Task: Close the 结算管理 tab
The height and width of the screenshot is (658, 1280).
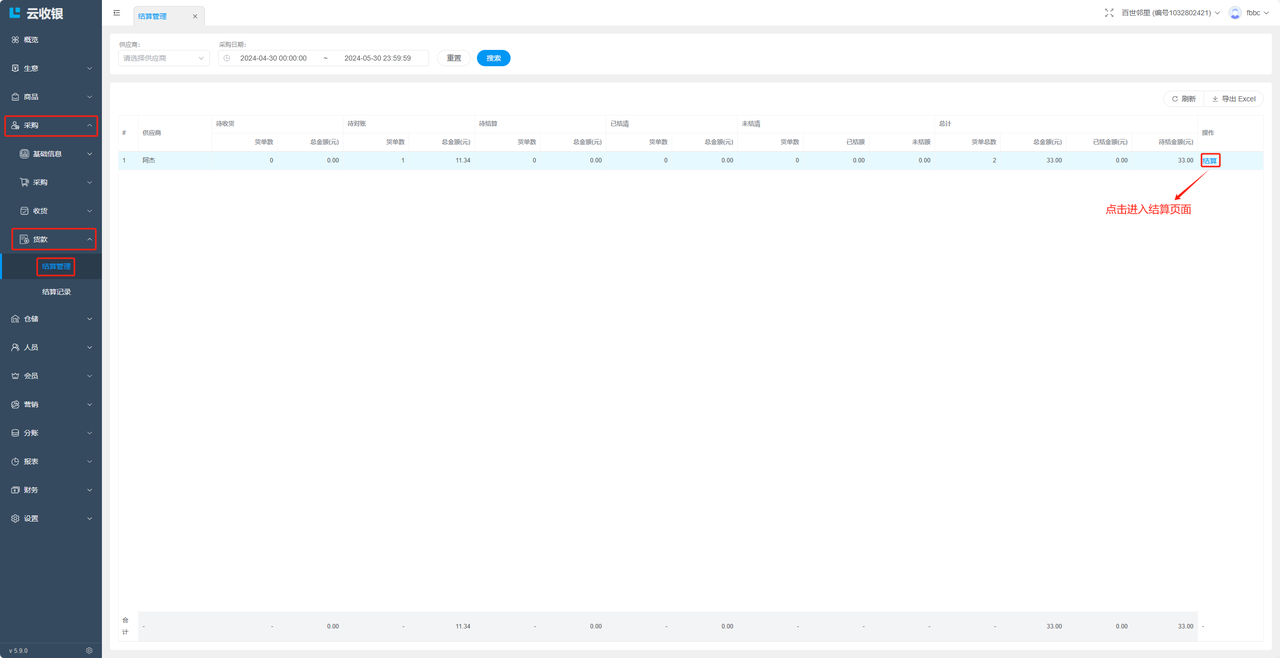Action: [195, 16]
